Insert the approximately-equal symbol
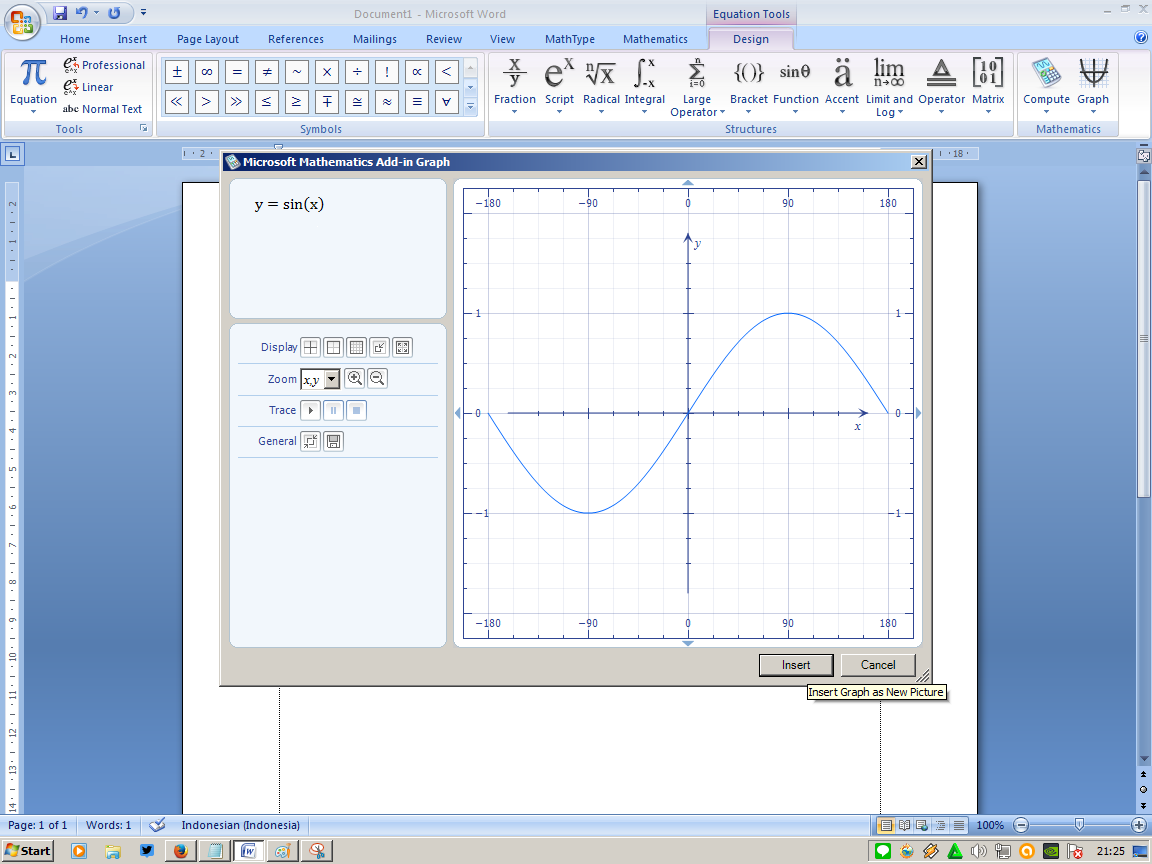 click(387, 102)
